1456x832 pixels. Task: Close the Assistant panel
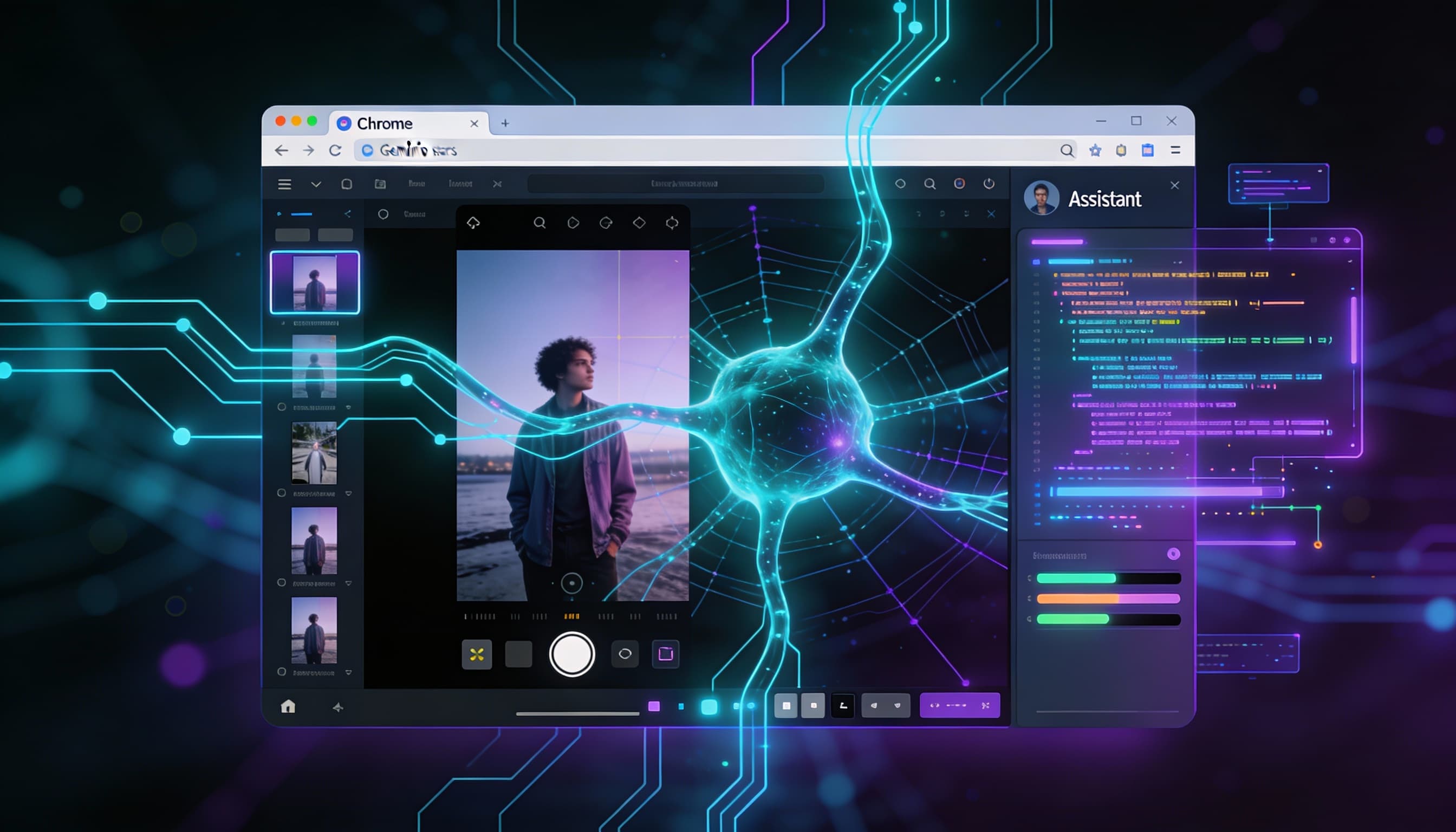(x=1174, y=185)
